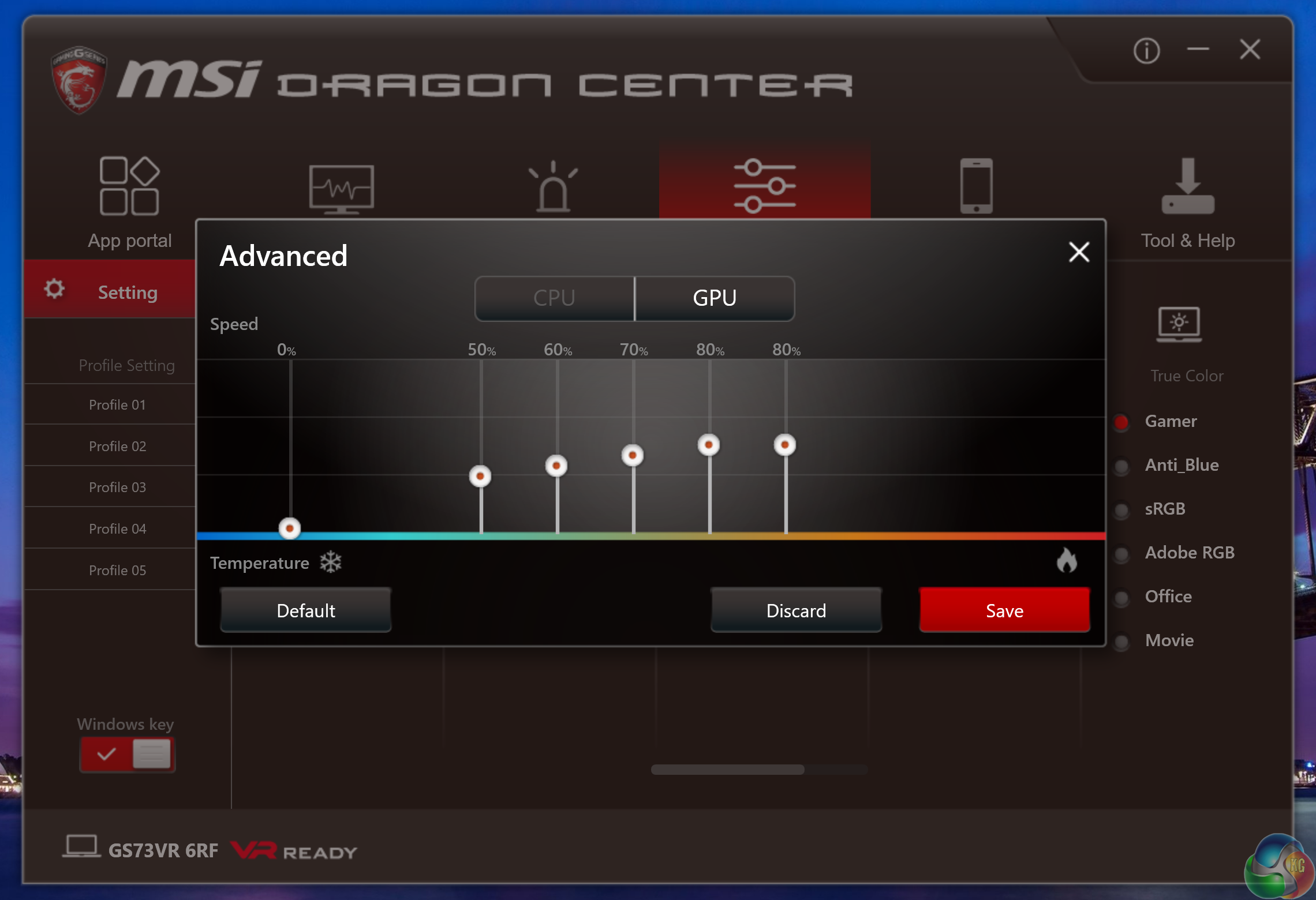Click the Setting gear icon

pos(54,289)
